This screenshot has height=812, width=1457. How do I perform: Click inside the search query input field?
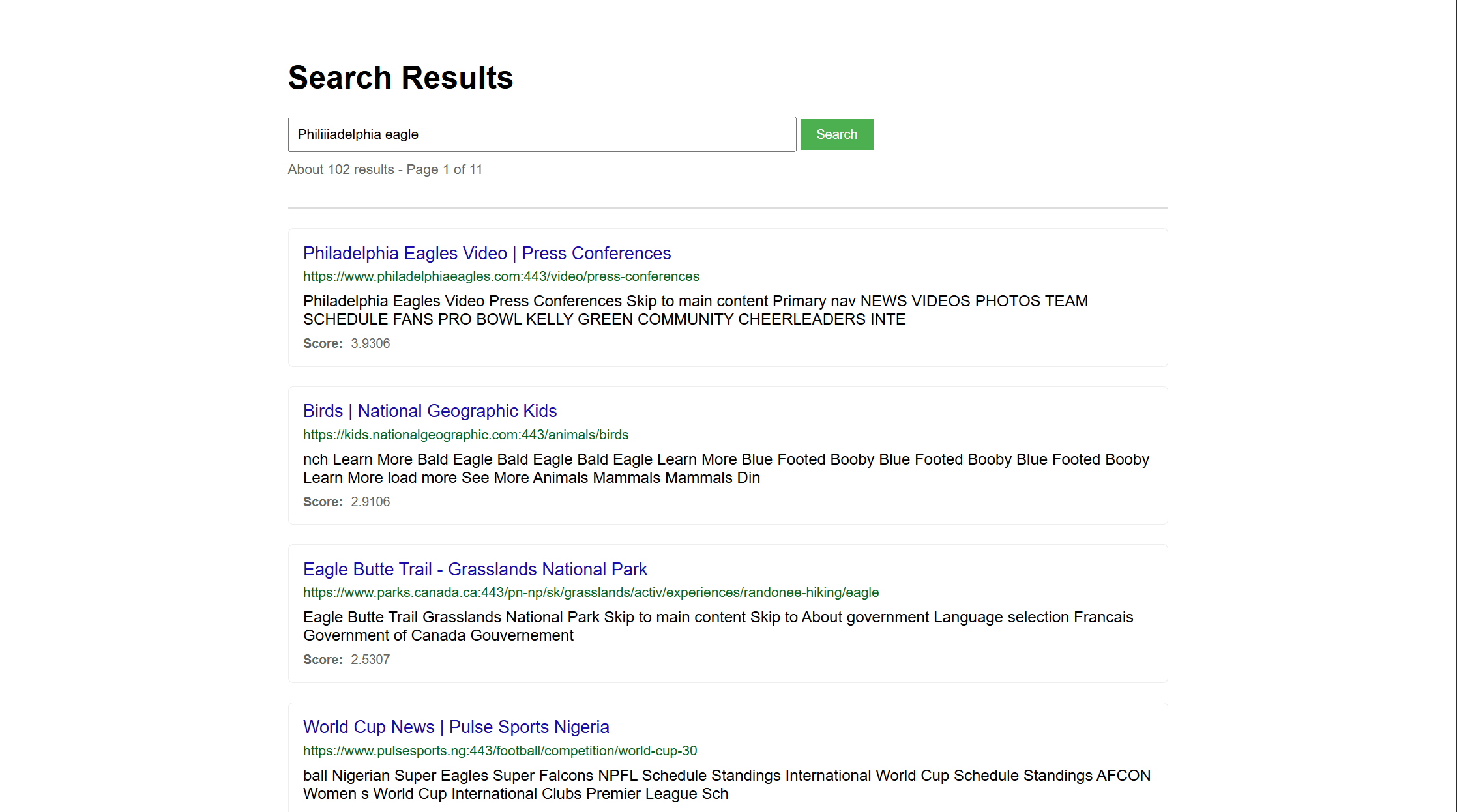coord(542,134)
